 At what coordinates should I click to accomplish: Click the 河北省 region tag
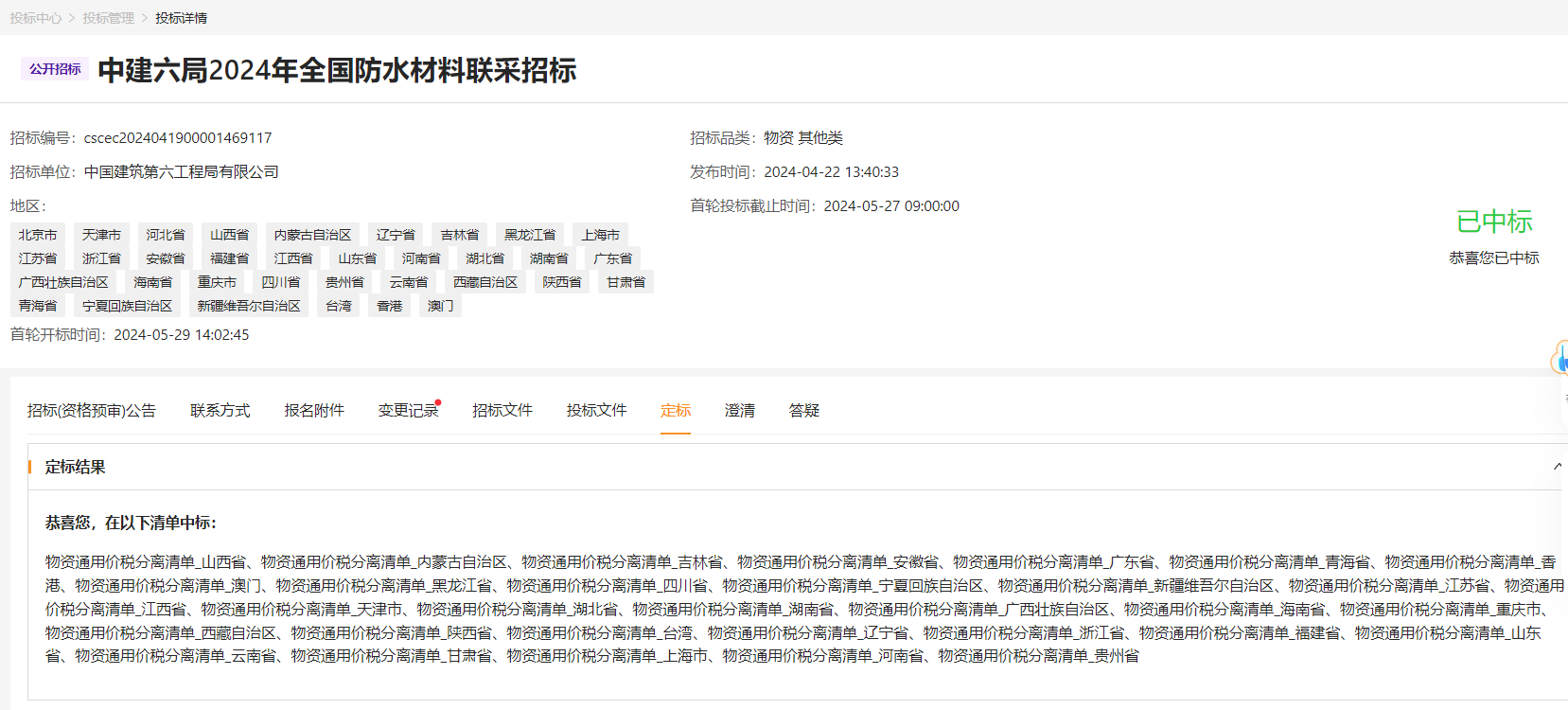pyautogui.click(x=166, y=235)
